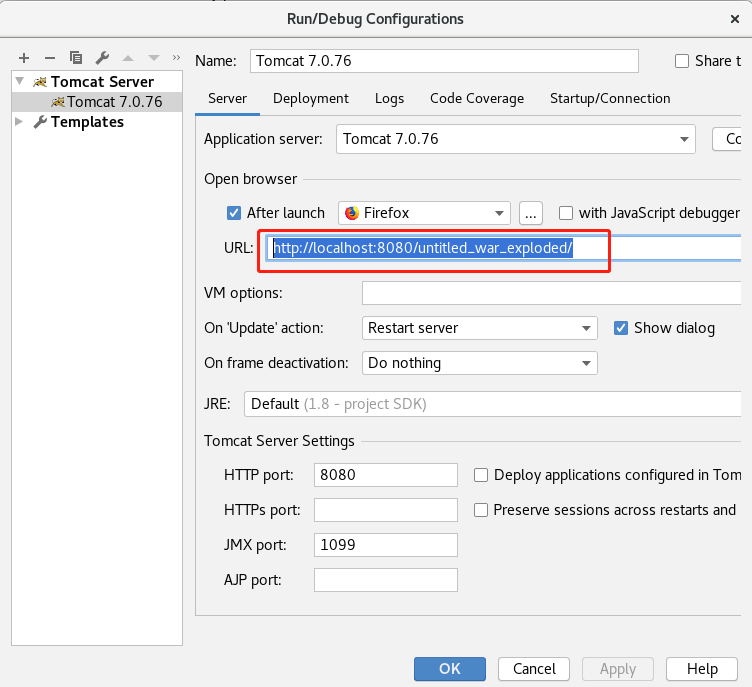The image size is (752, 687).
Task: Click the Configure button beside Application server
Action: [727, 139]
